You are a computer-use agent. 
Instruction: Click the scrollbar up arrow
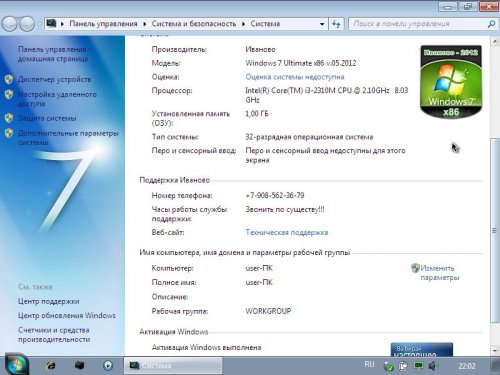pyautogui.click(x=495, y=41)
